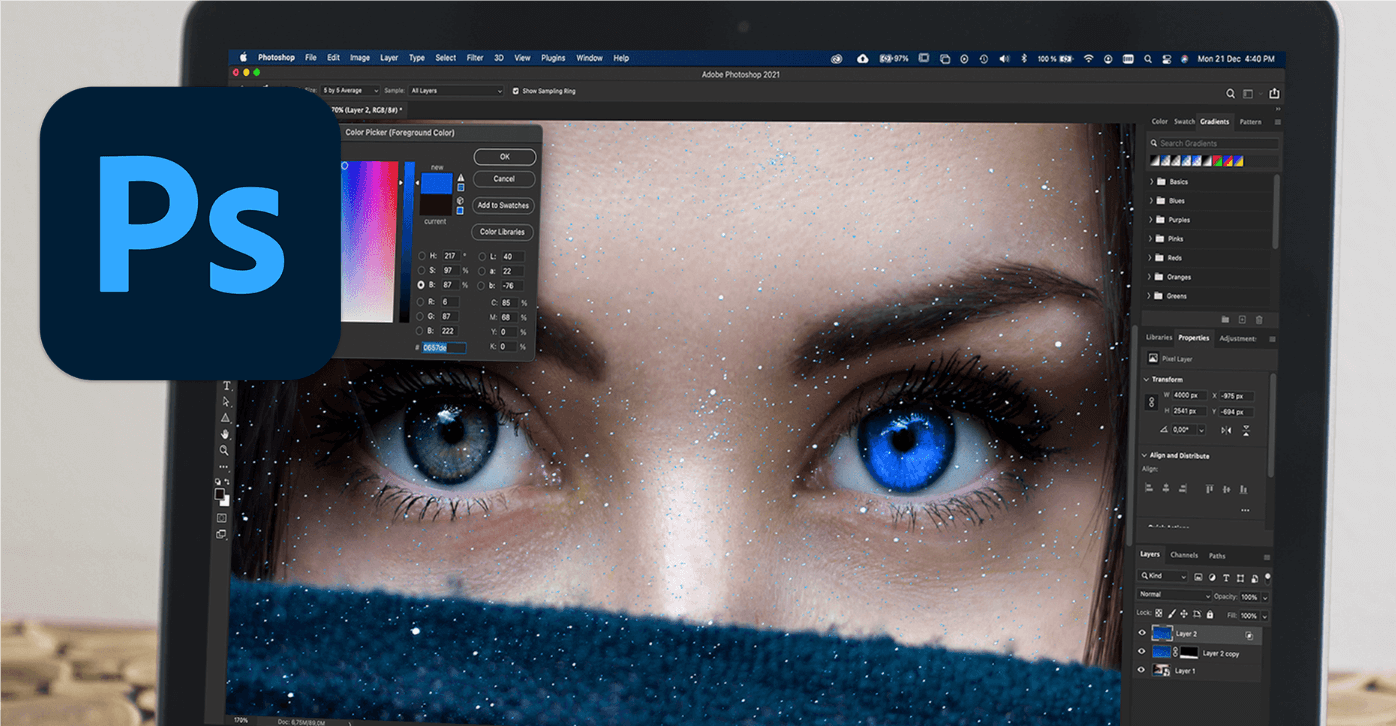Select the Zoom tool
The image size is (1396, 726).
[225, 450]
